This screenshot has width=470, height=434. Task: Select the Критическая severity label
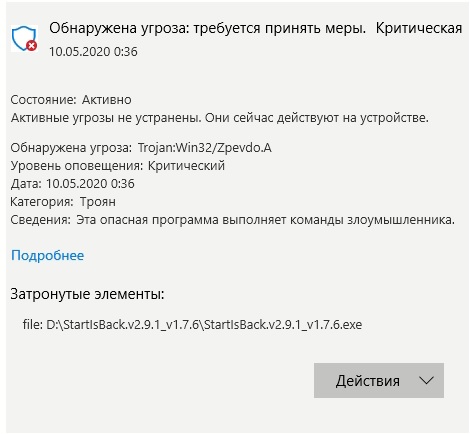pos(419,29)
